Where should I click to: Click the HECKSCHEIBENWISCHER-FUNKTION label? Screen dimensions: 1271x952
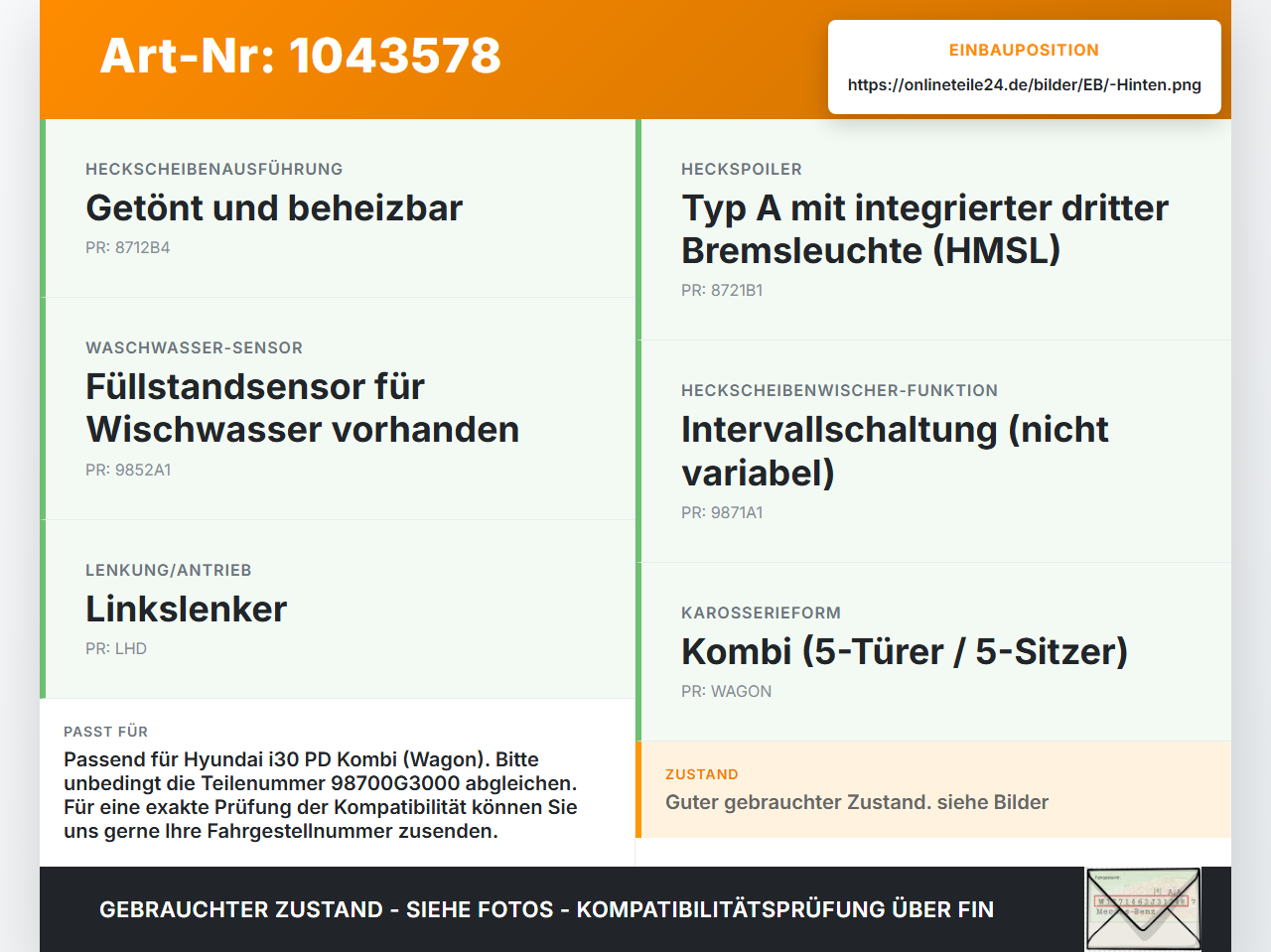839,390
